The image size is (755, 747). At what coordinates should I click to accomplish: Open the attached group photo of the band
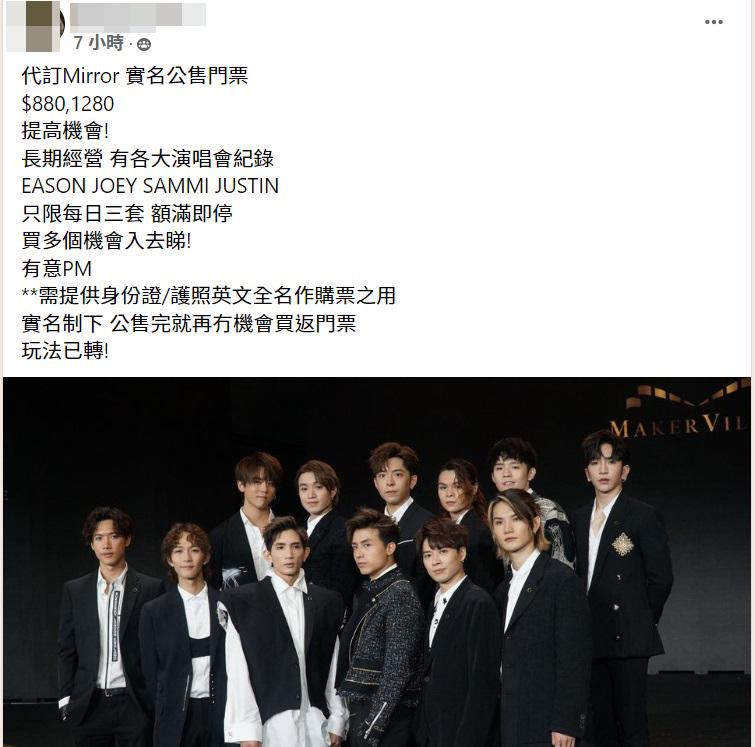377,562
